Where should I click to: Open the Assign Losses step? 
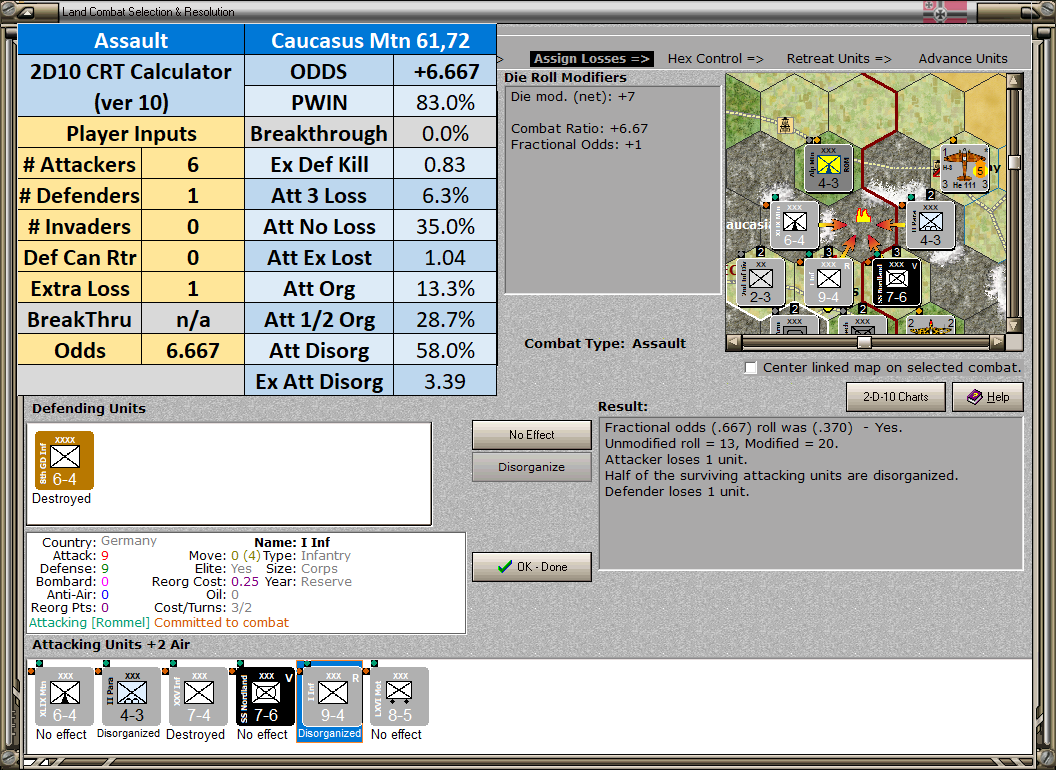[591, 59]
